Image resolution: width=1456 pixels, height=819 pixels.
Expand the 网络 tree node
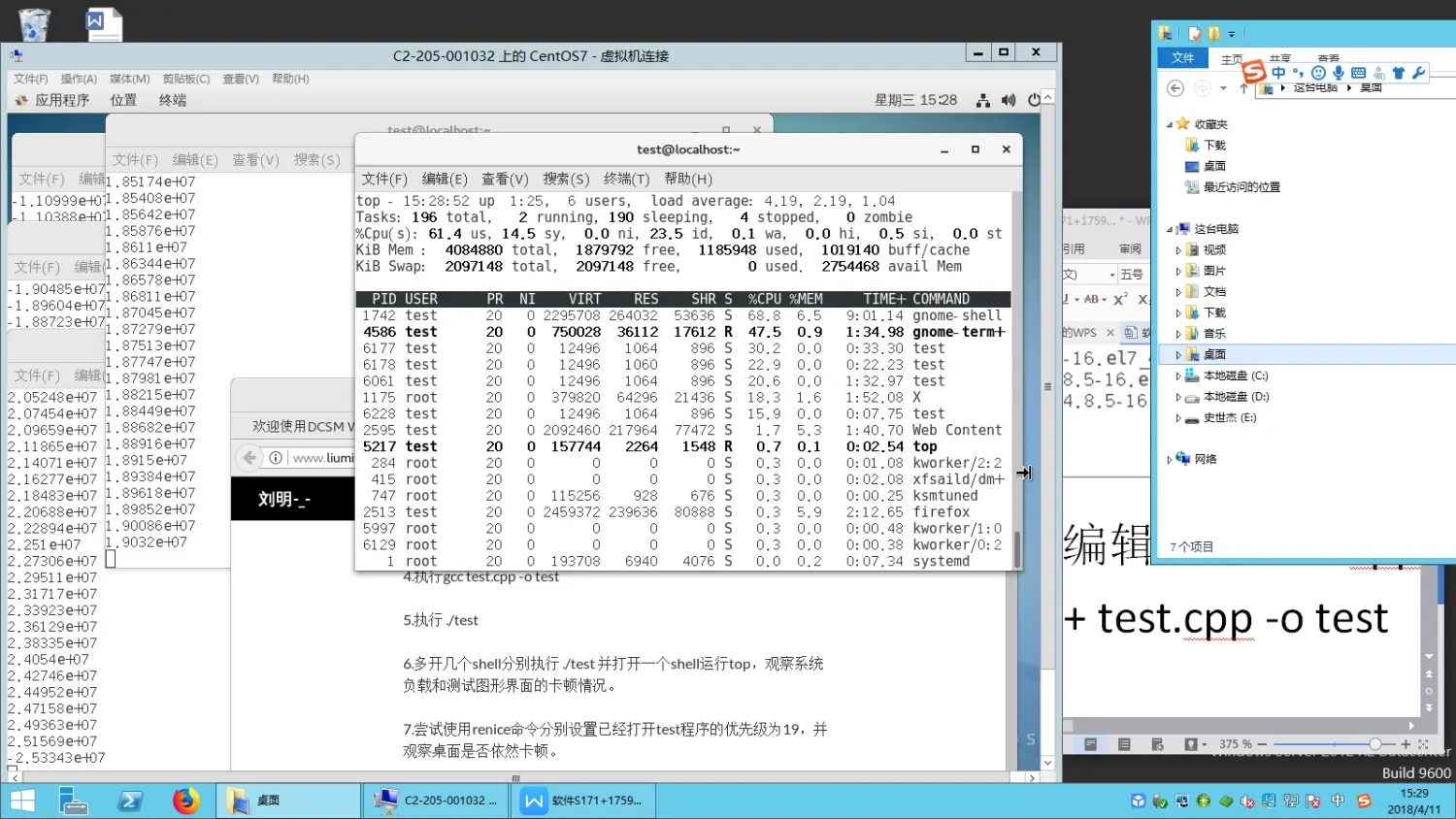[1169, 460]
